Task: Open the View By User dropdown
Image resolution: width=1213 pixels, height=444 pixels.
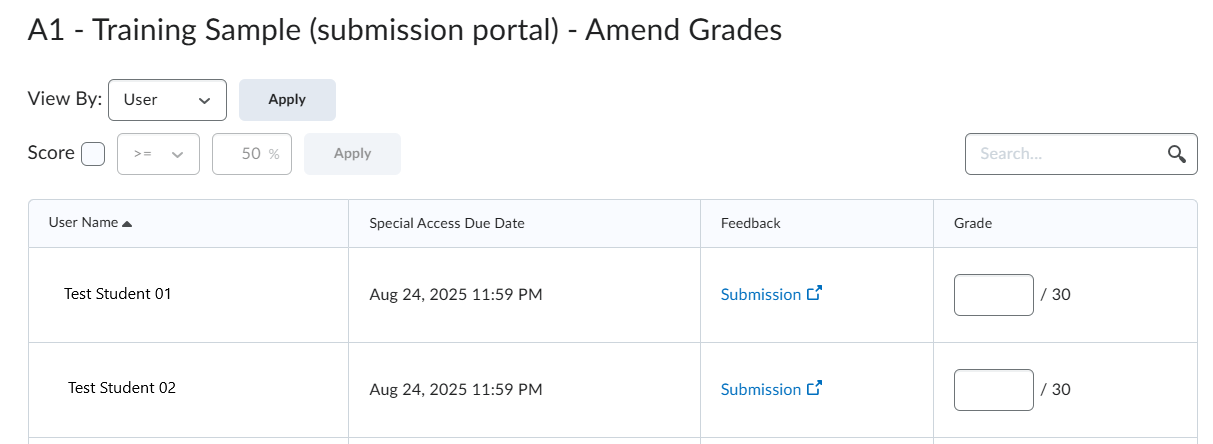Action: point(167,100)
